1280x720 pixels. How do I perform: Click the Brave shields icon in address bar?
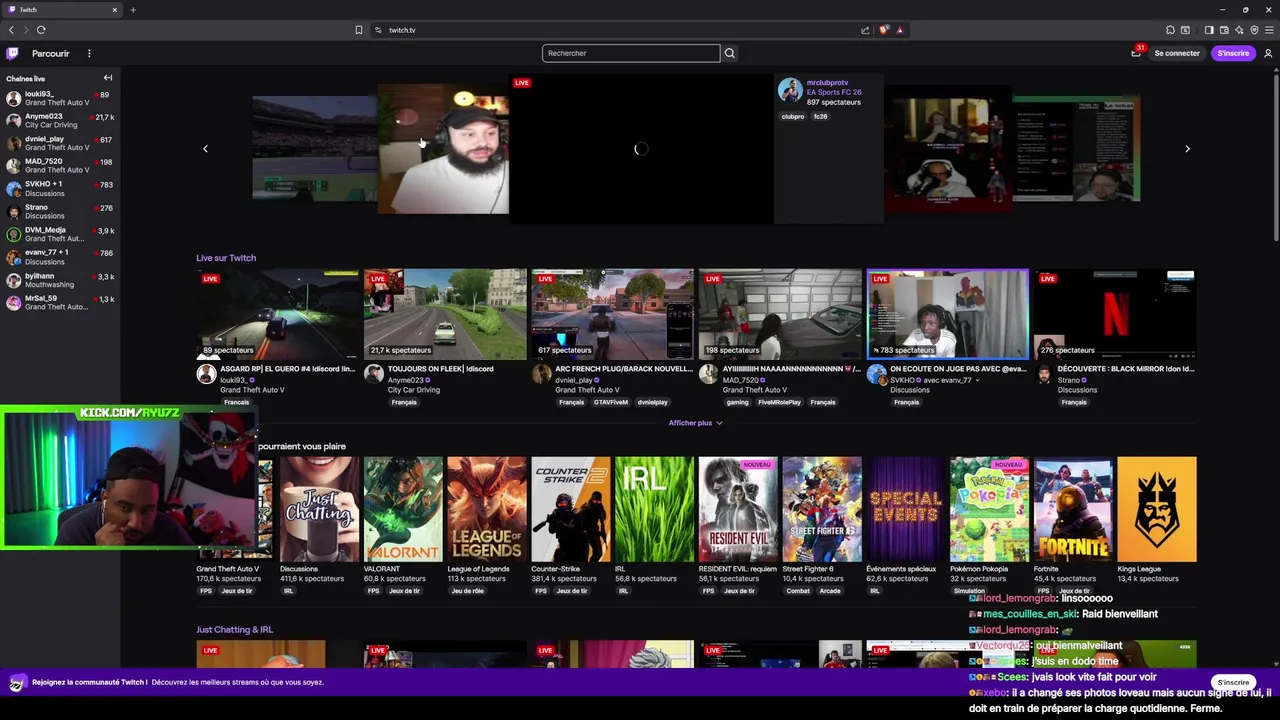tap(883, 30)
